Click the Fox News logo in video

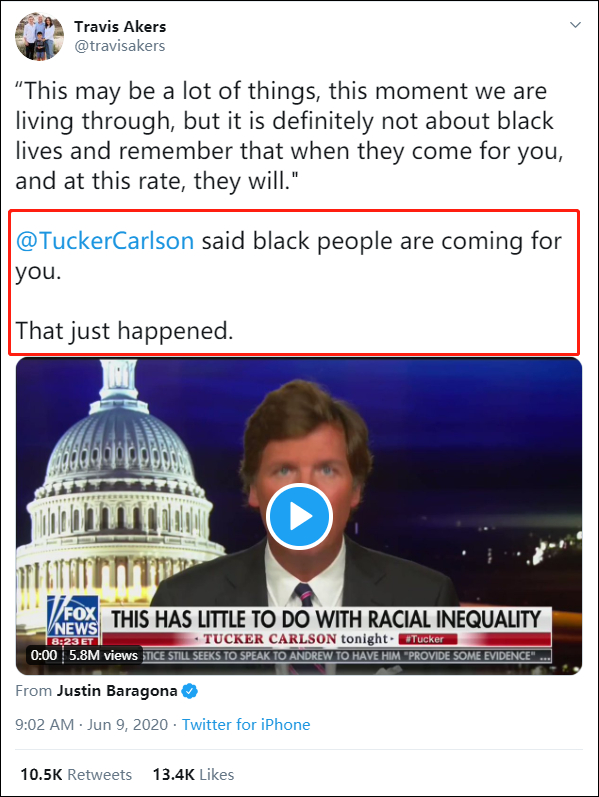[x=73, y=620]
